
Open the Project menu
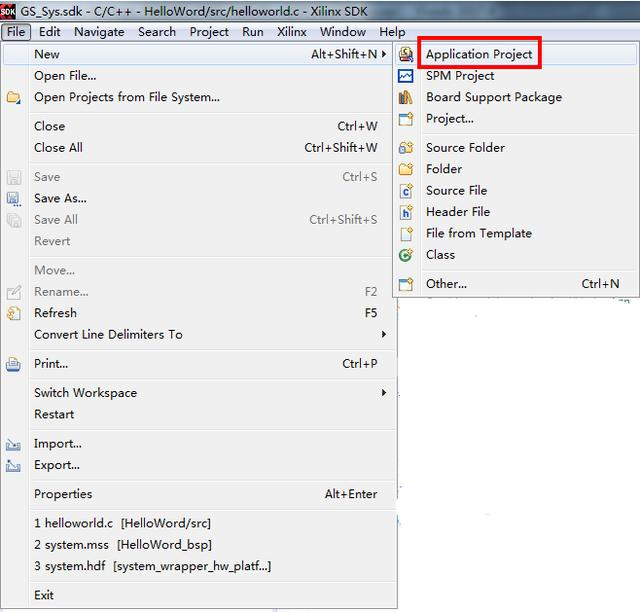209,32
